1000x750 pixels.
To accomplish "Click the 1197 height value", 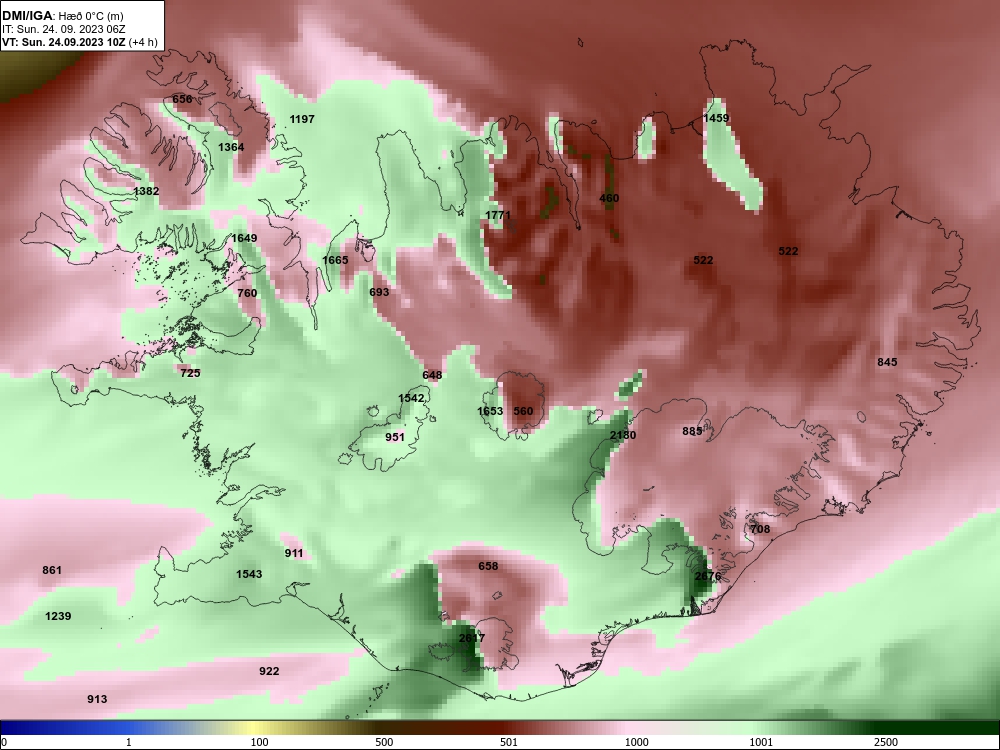I will pyautogui.click(x=302, y=119).
